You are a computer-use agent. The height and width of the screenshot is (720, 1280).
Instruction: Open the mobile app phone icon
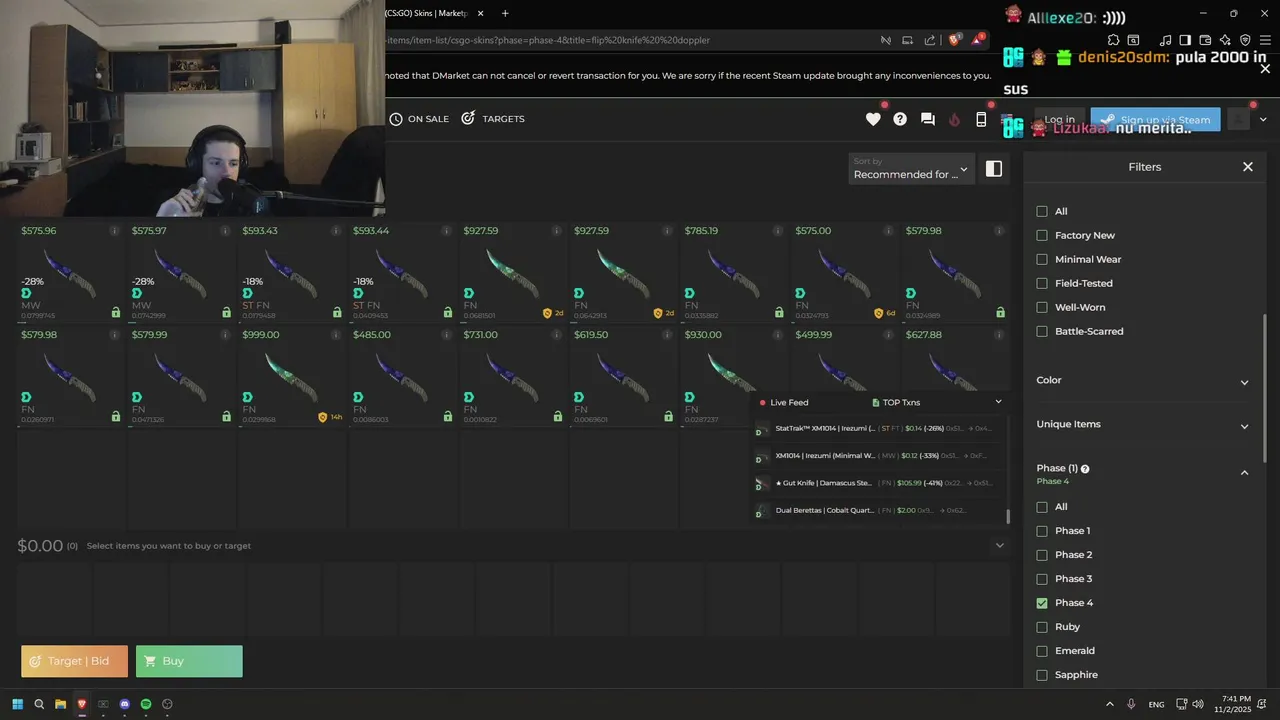(981, 119)
